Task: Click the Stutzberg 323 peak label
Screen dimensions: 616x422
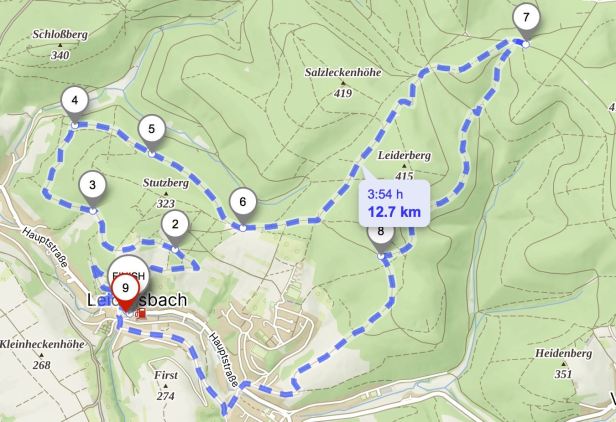Action: click(x=166, y=193)
